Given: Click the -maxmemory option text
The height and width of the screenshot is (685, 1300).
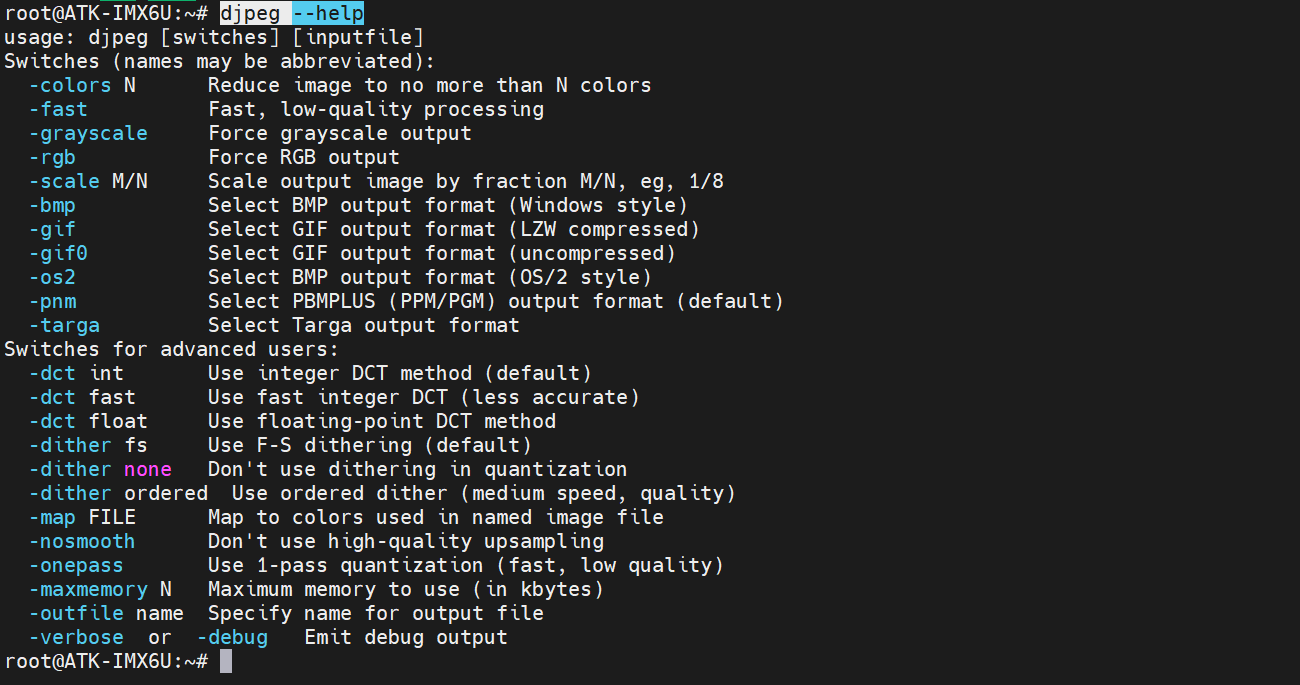Looking at the screenshot, I should [87, 589].
